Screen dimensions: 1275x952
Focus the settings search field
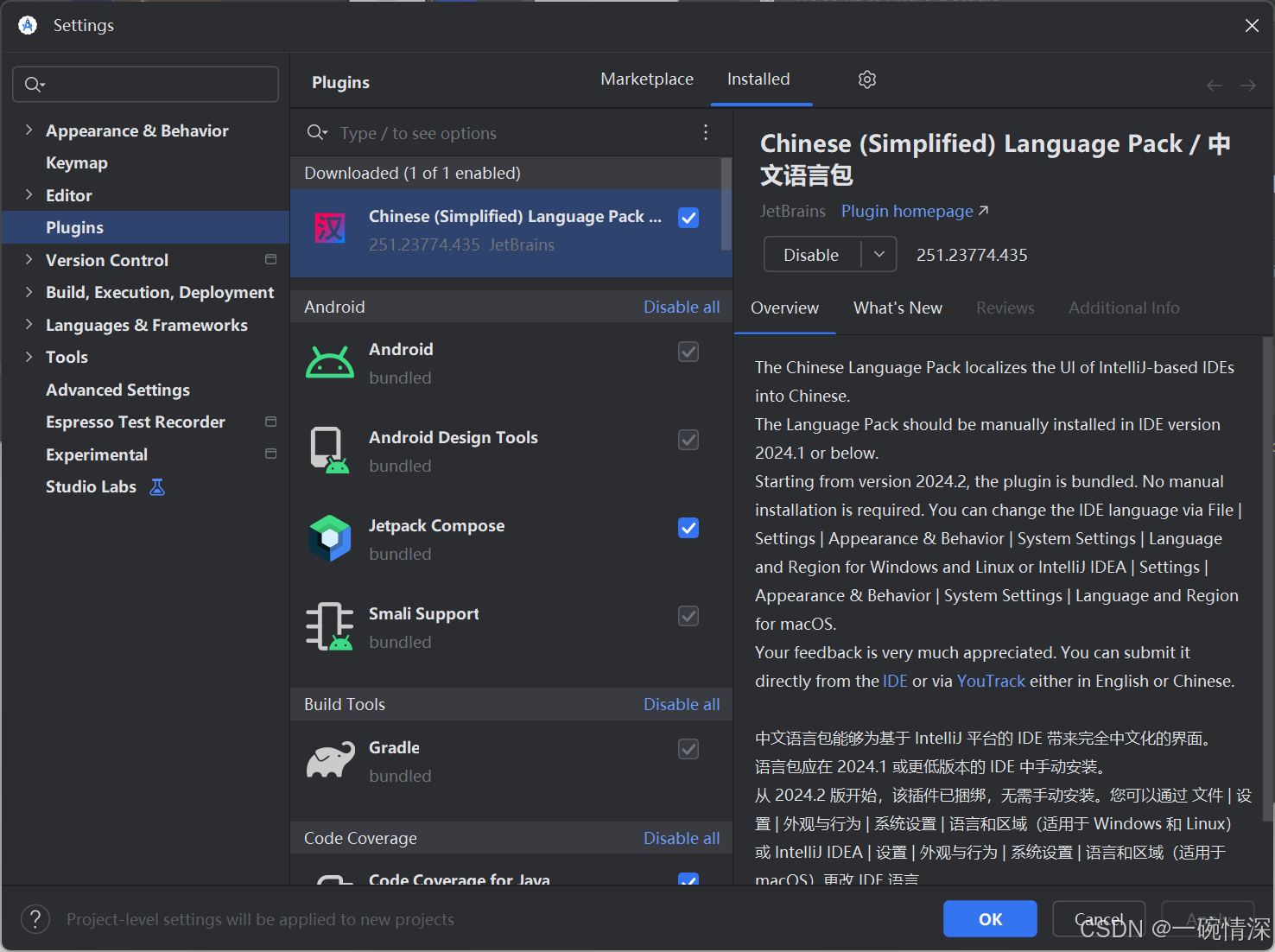click(145, 85)
